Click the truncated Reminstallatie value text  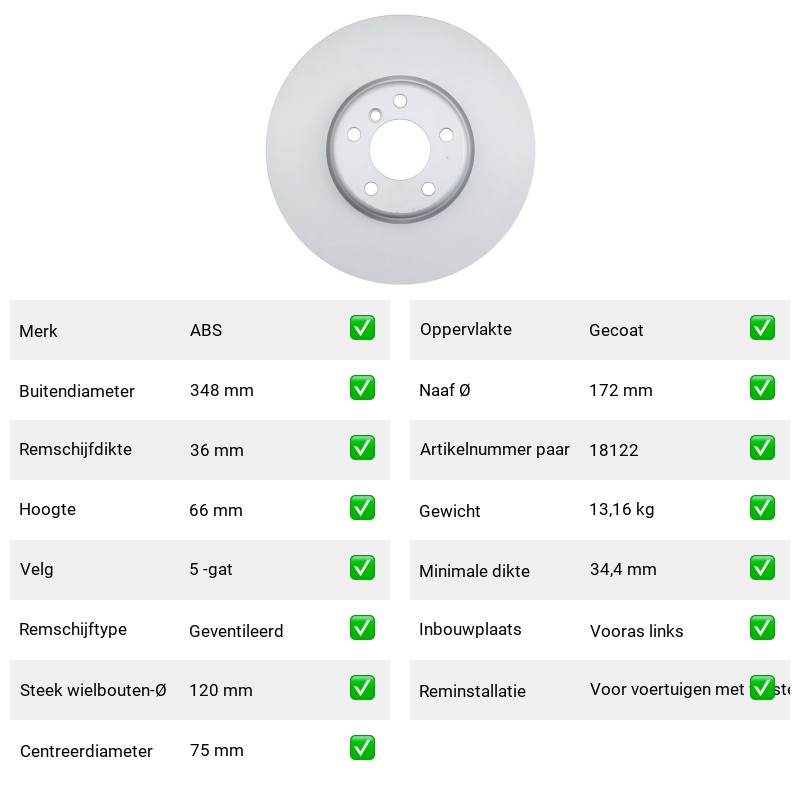click(690, 689)
